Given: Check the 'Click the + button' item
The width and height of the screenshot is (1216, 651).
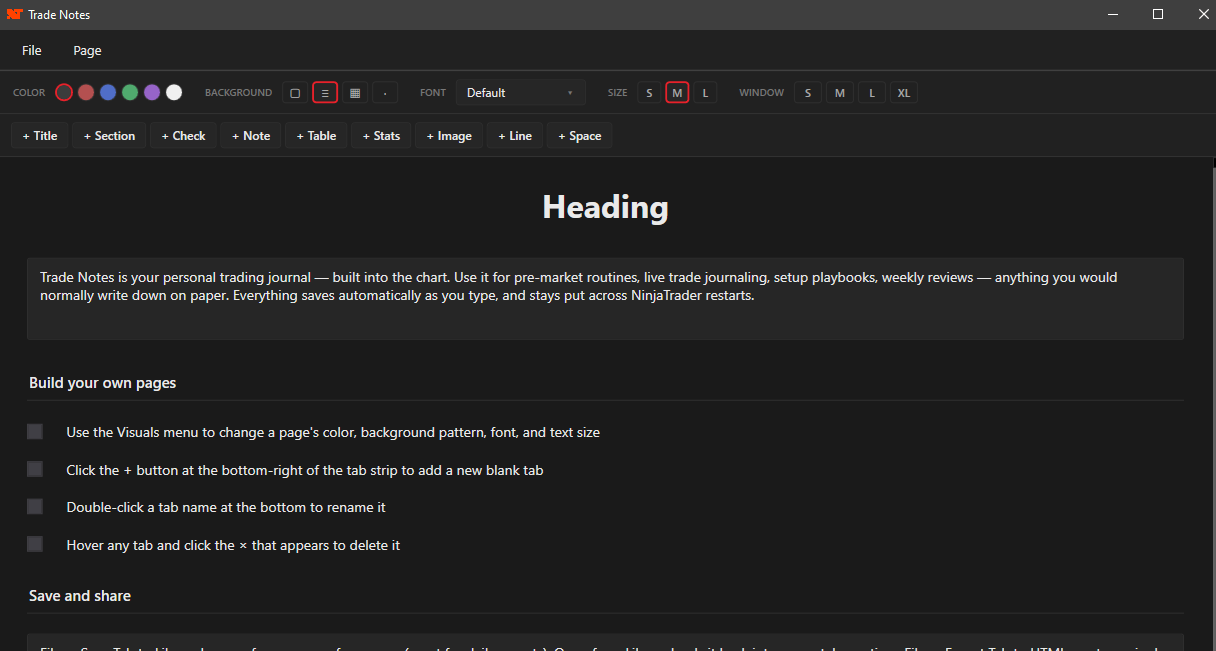Looking at the screenshot, I should (x=35, y=469).
